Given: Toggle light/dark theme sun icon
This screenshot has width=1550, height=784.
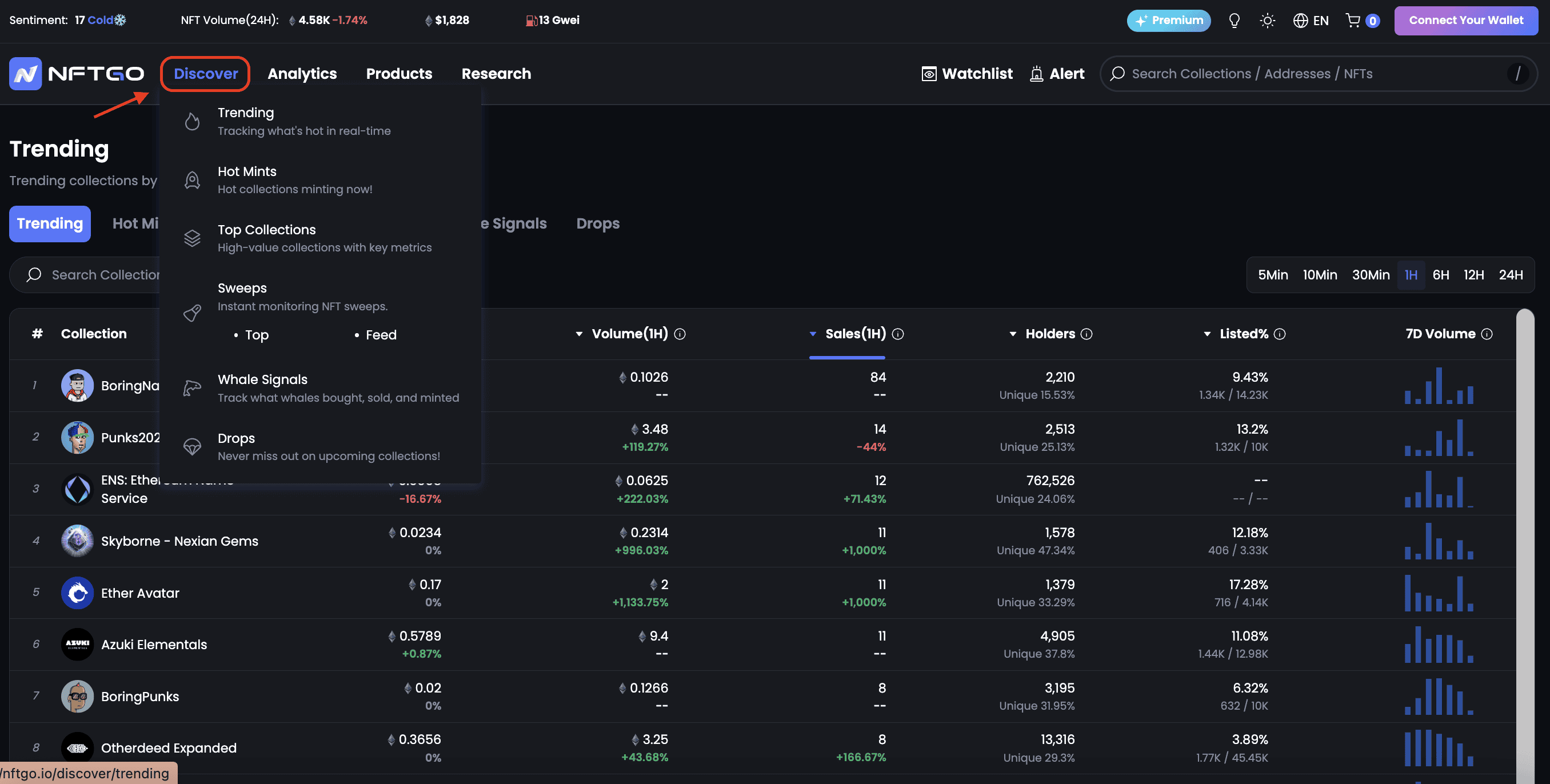Looking at the screenshot, I should (x=1267, y=21).
